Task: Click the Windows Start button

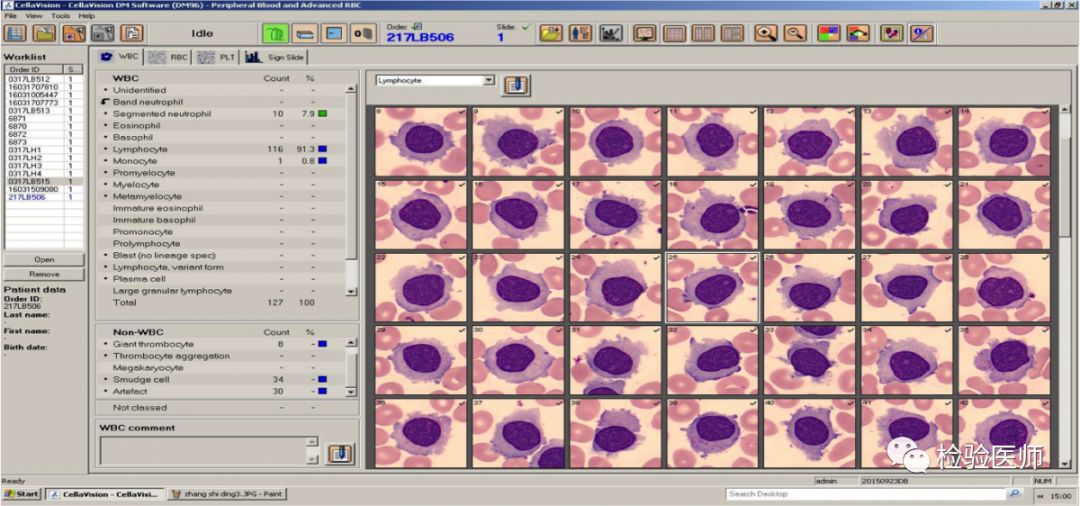Action: [x=22, y=494]
